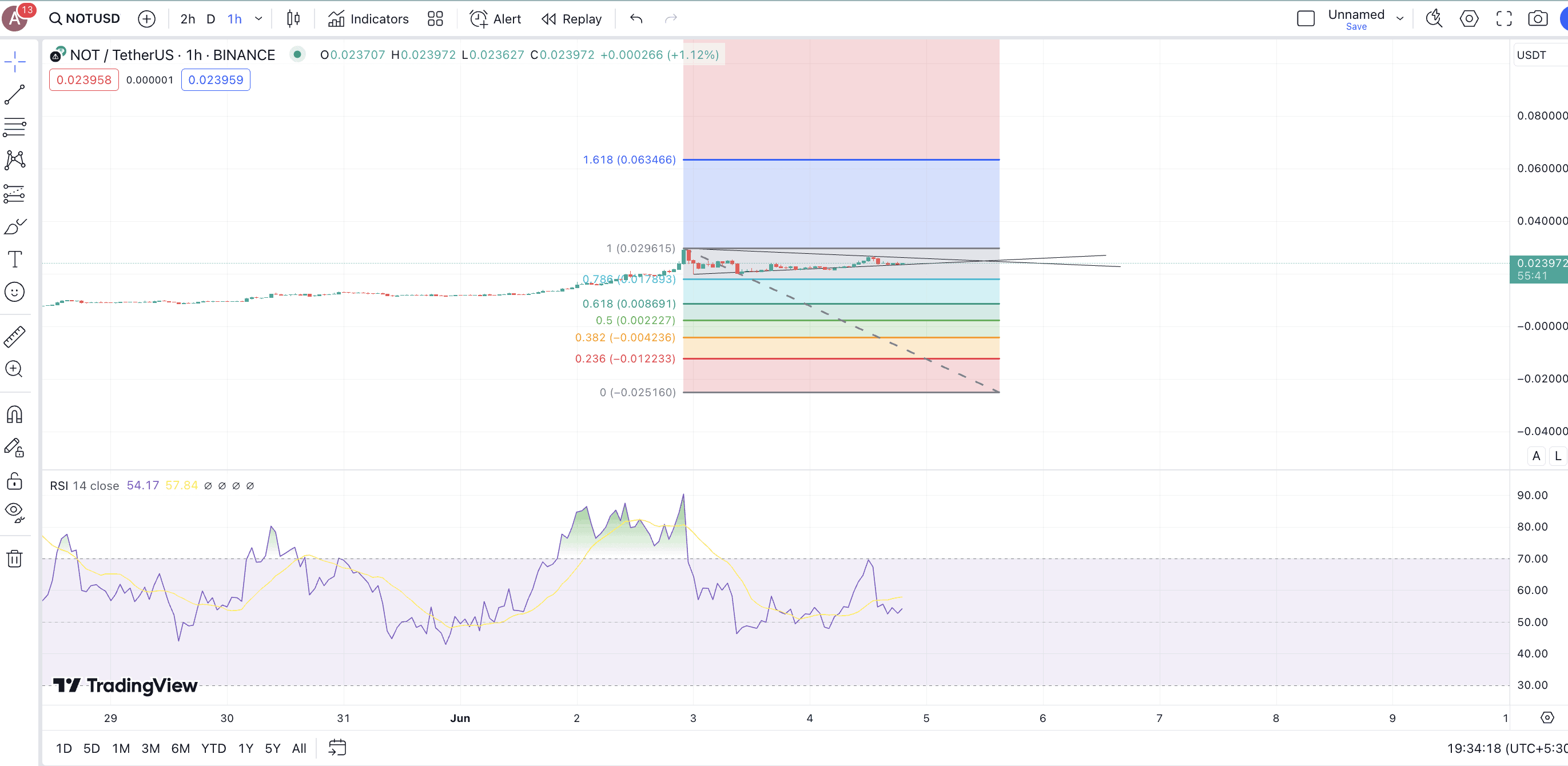Viewport: 1568px width, 766px height.
Task: Open the USDT currency selector
Action: [1531, 55]
